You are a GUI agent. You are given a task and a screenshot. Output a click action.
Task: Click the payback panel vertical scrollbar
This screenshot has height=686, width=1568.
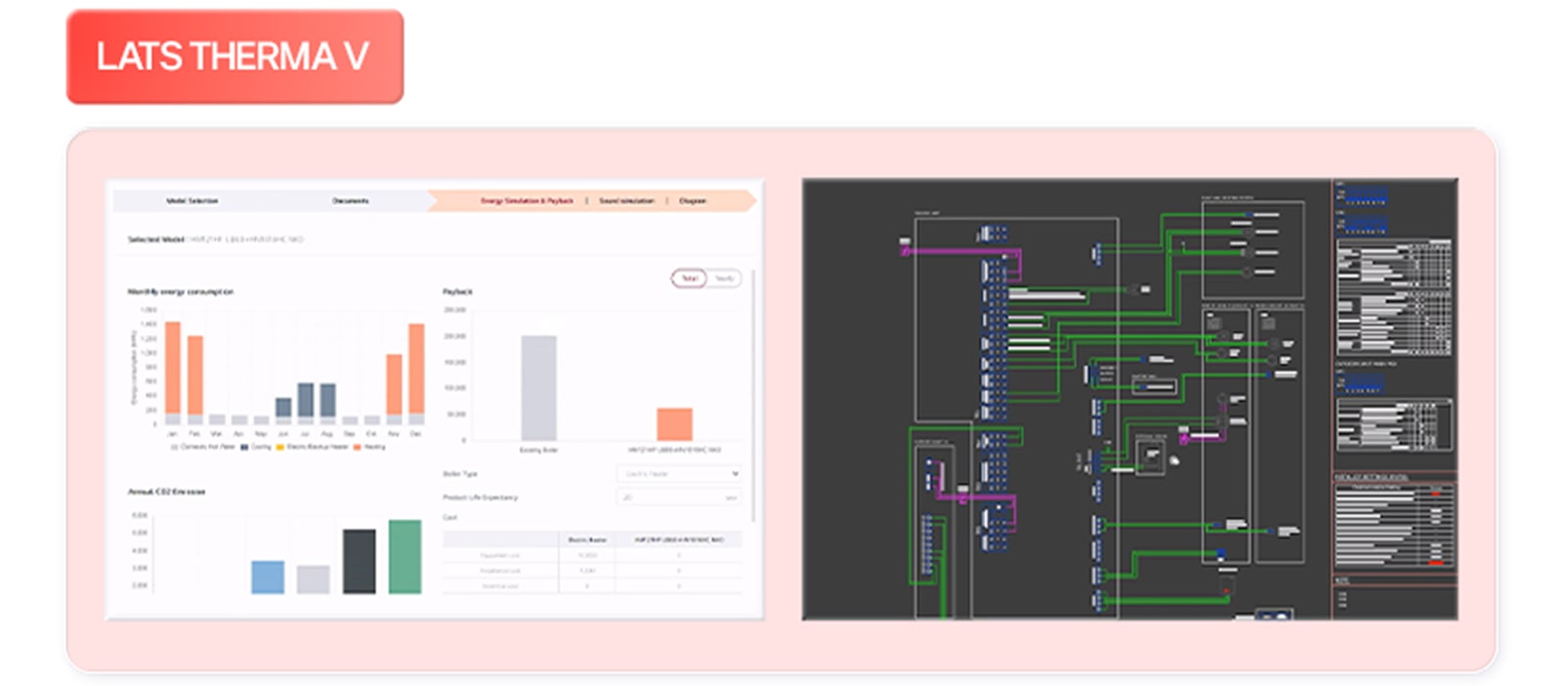[x=754, y=392]
